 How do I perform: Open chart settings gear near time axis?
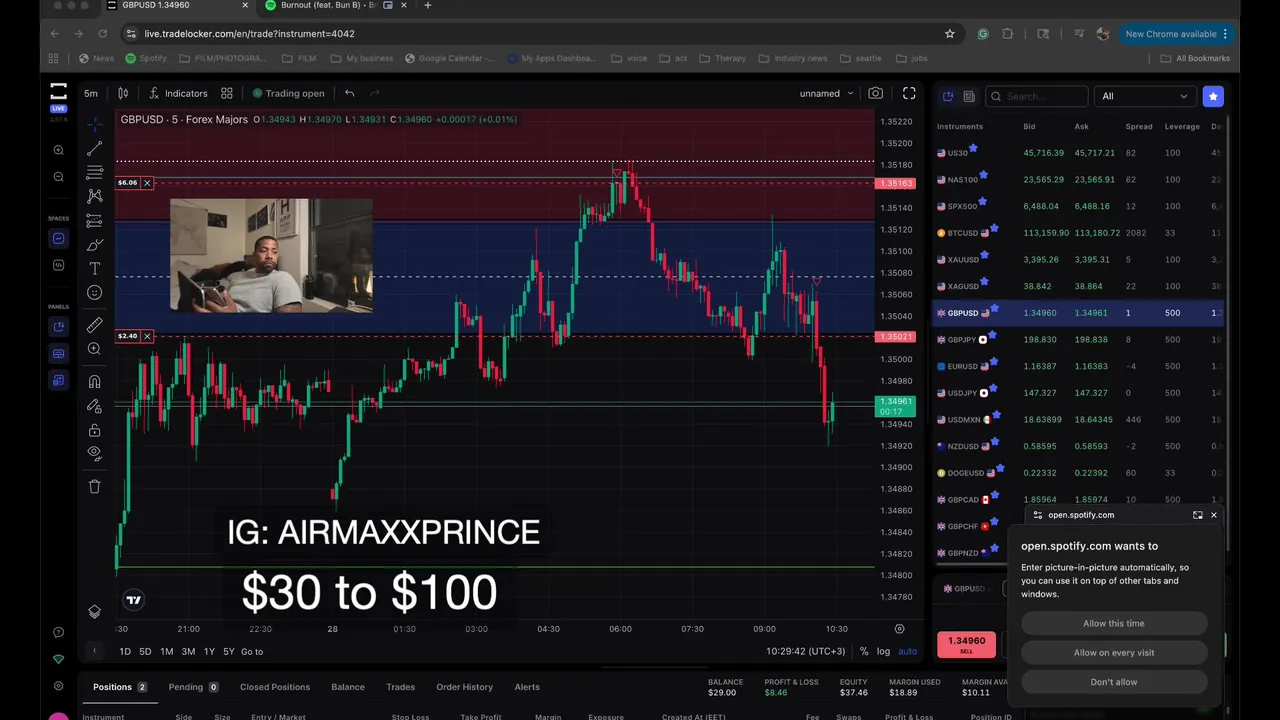899,629
